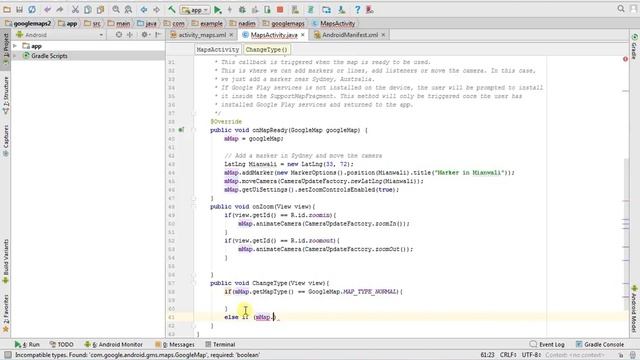This screenshot has height=360, width=640.
Task: Open the Captures side tool window
Action: tap(6, 141)
